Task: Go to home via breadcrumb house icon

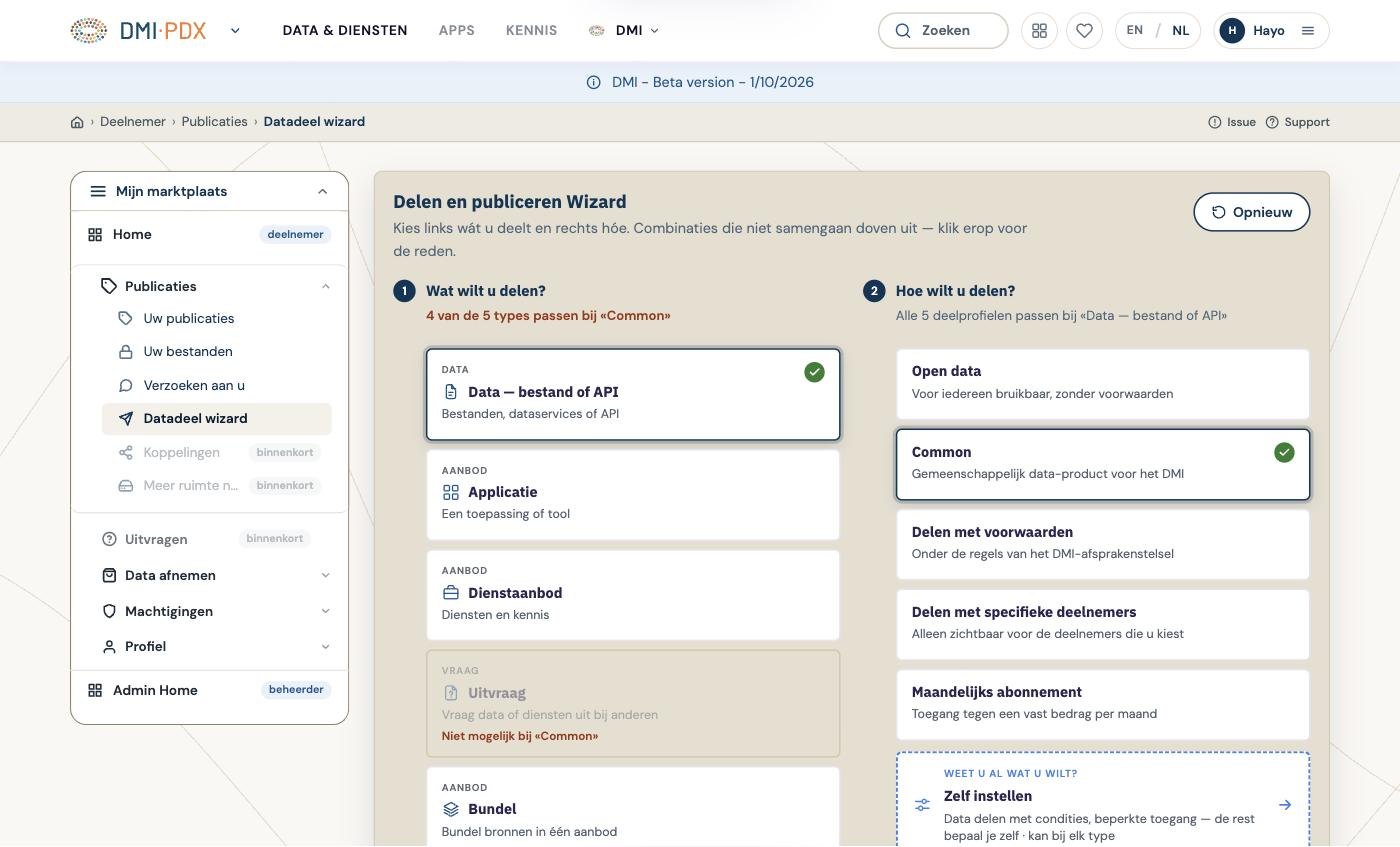Action: [77, 122]
